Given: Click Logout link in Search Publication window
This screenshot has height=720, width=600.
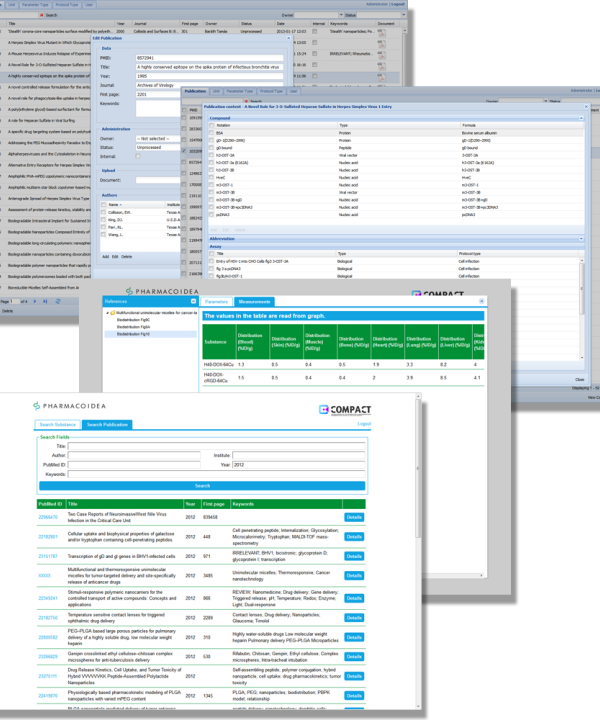Looking at the screenshot, I should 364,424.
